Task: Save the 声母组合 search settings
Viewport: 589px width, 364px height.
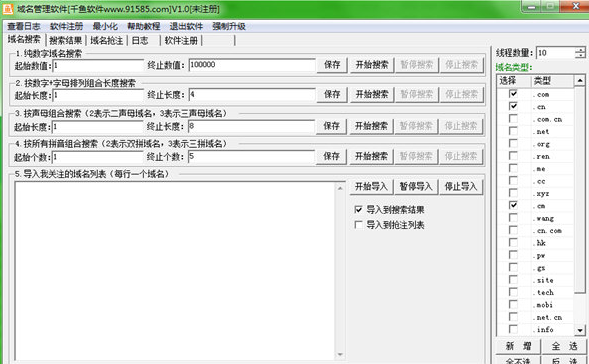Action: pos(332,126)
